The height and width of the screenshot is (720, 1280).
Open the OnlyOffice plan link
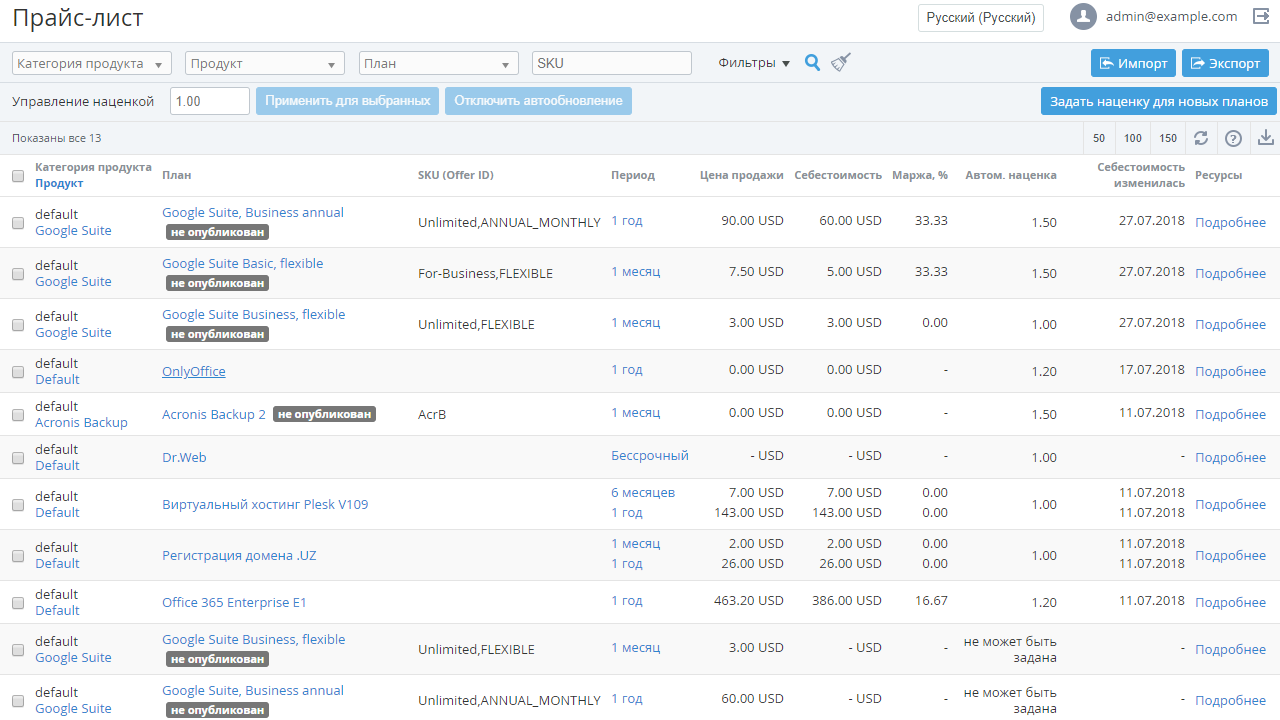194,371
